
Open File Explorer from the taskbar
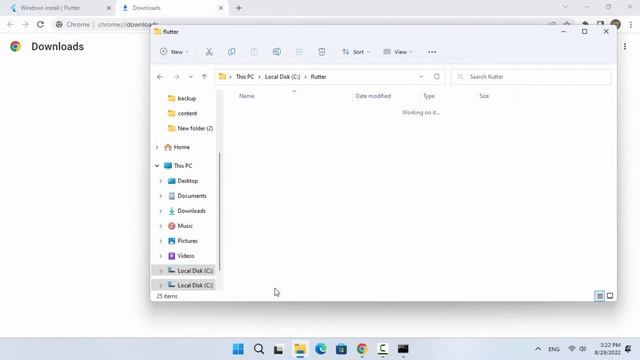300,349
